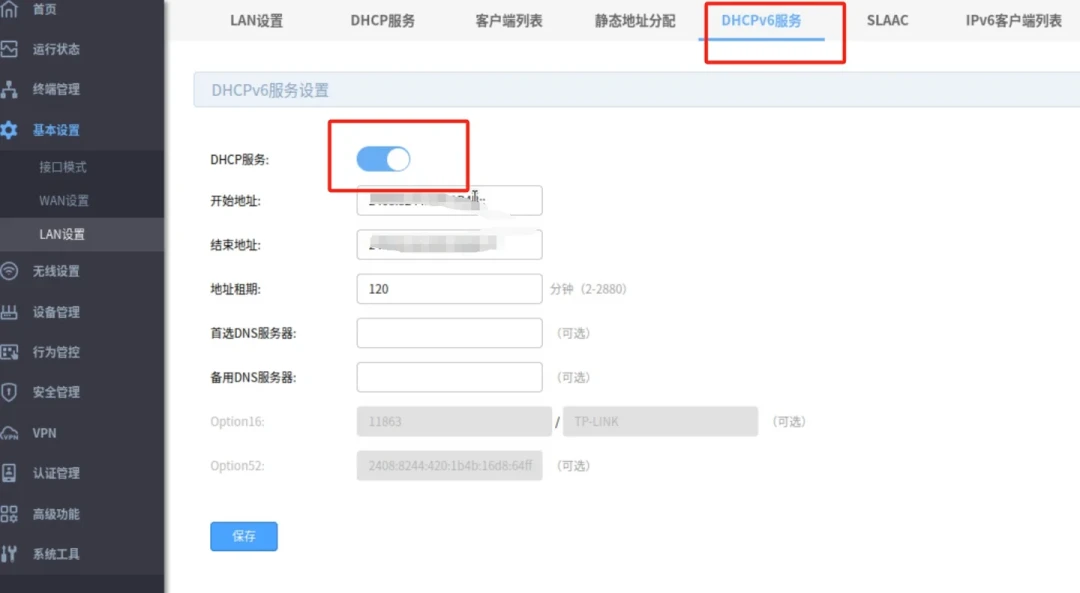Select LAN设置 sidebar submenu item
The image size is (1080, 593).
62,234
